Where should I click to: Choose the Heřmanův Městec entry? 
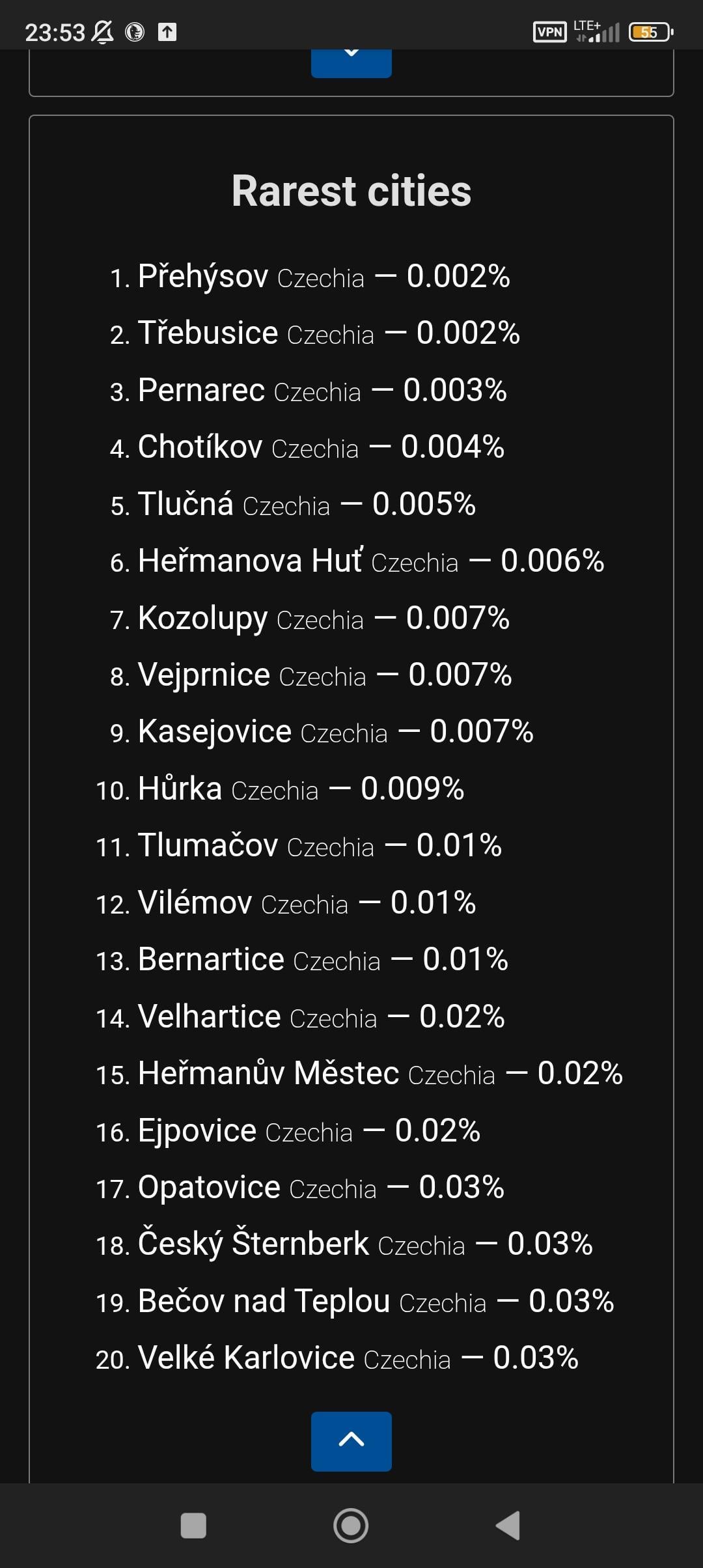point(359,1074)
